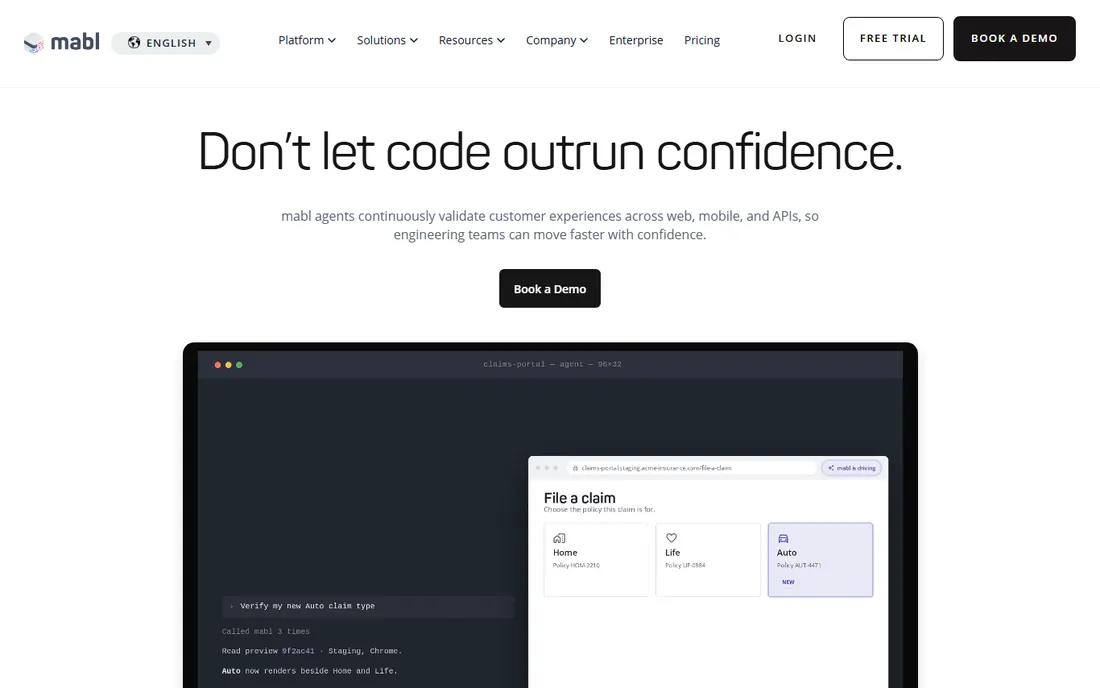Click the Book a Demo button below the headline
This screenshot has width=1100, height=688.
[x=550, y=288]
